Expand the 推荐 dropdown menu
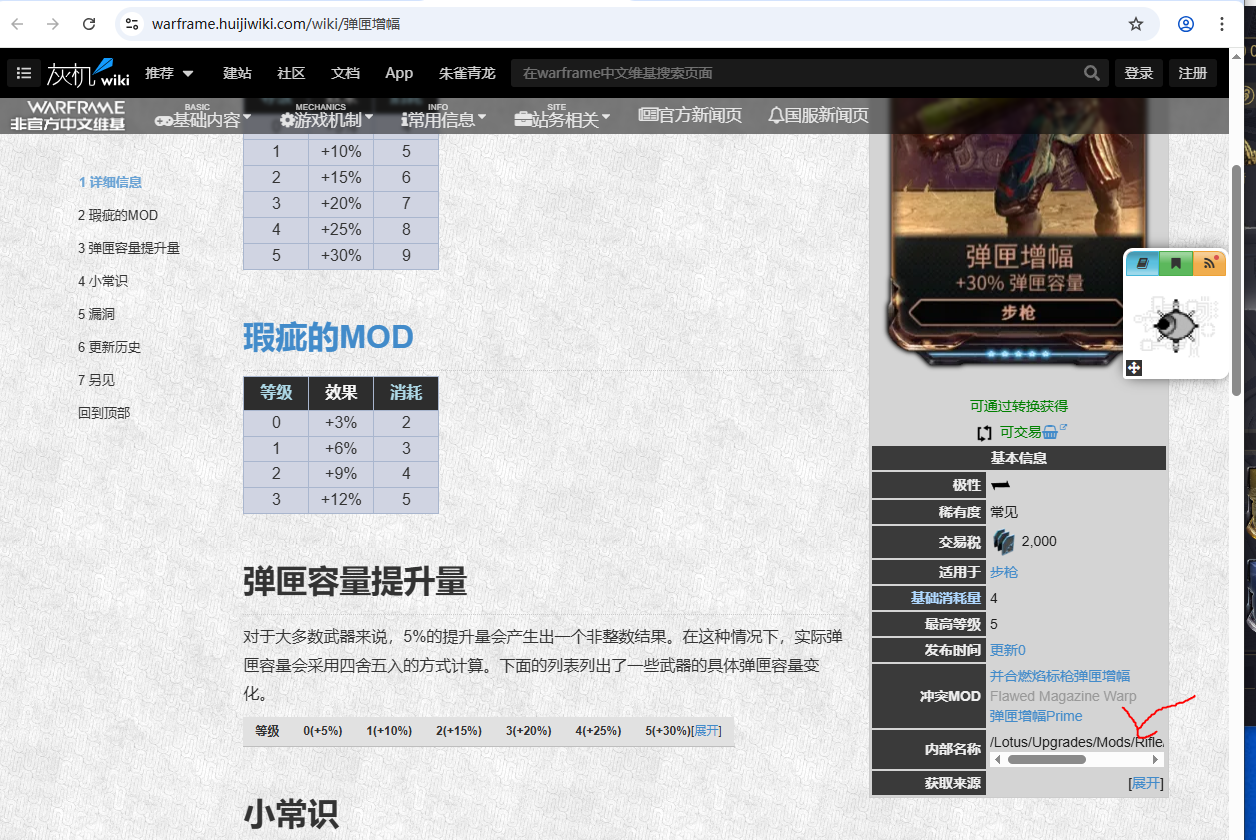Screen dimensions: 1256x840 [x=169, y=73]
